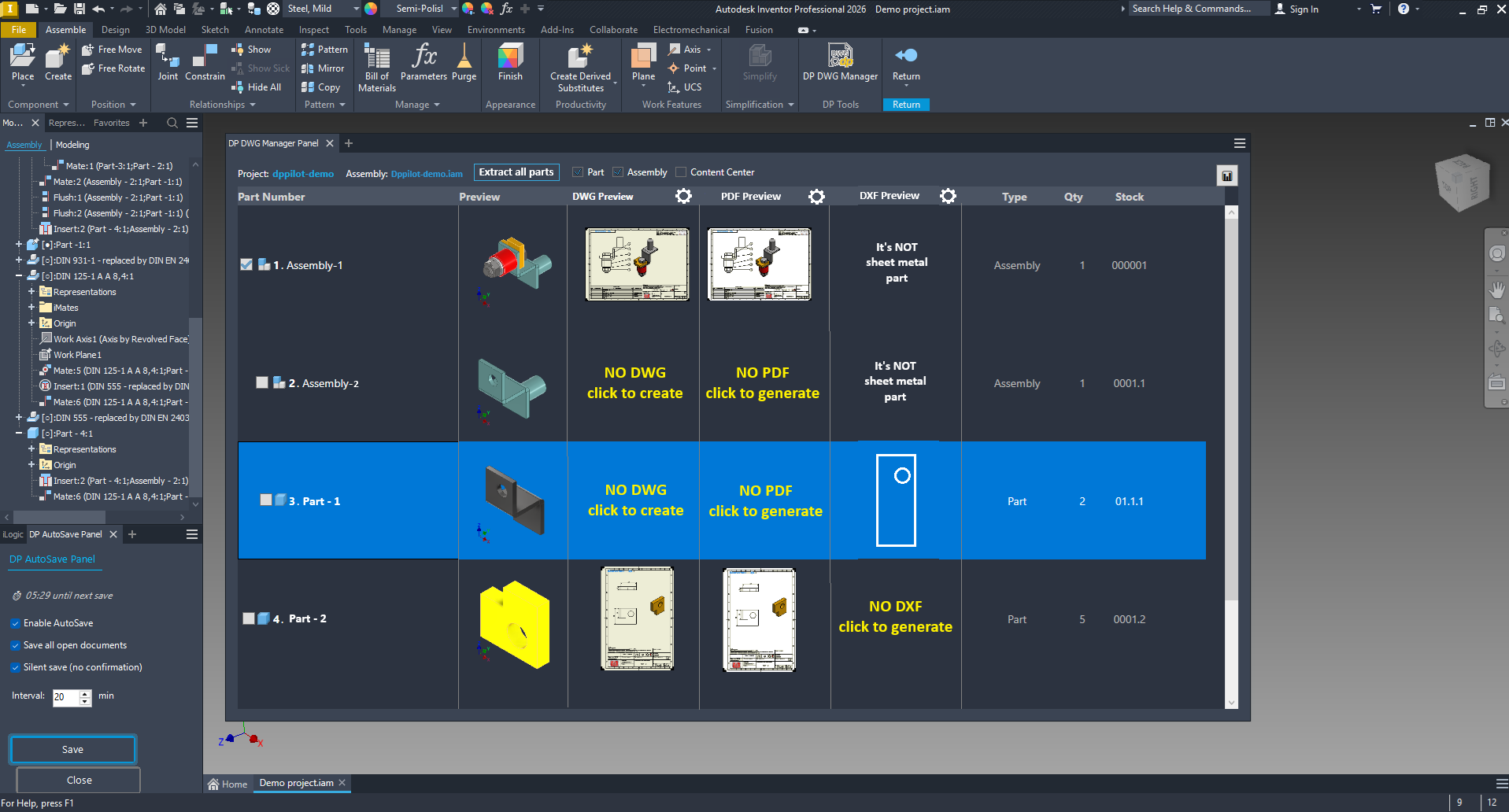Click the model browser search icon

(x=172, y=123)
